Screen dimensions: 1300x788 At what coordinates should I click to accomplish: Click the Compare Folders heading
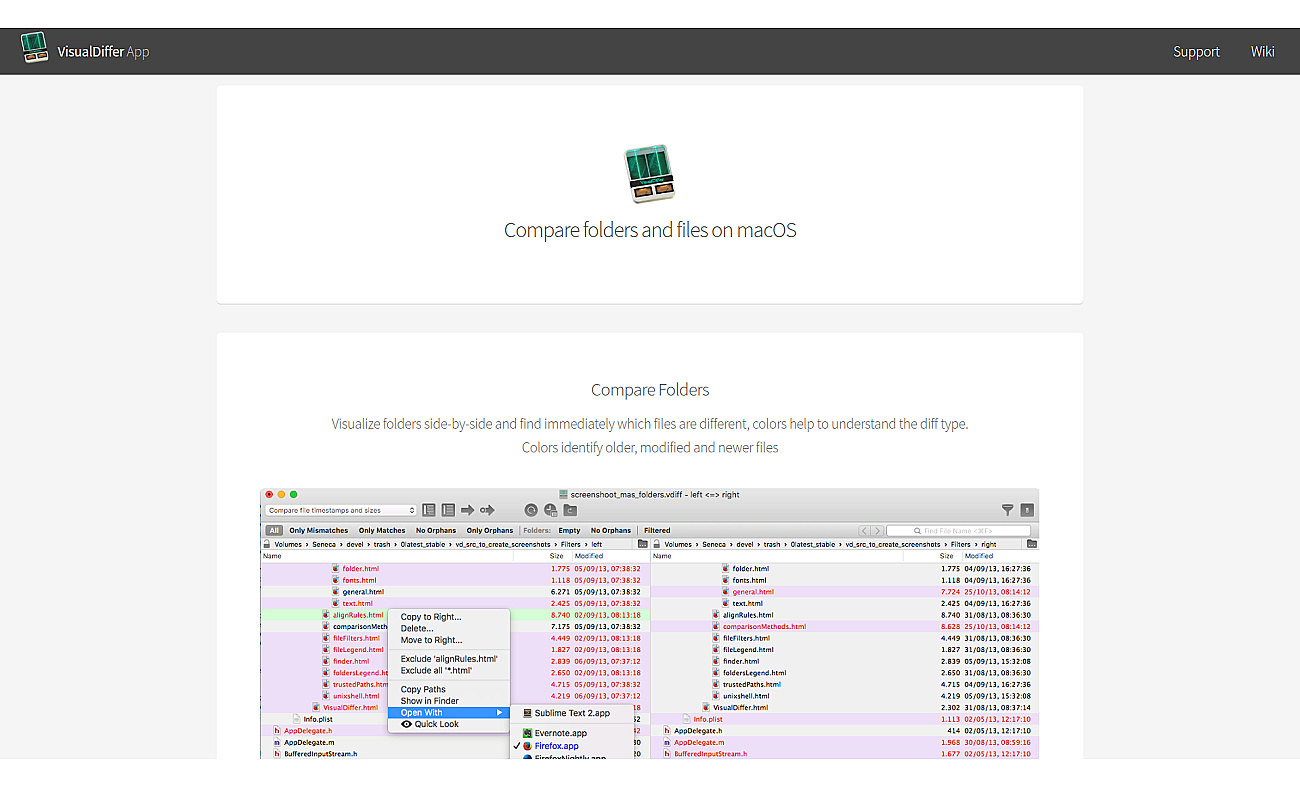point(650,390)
